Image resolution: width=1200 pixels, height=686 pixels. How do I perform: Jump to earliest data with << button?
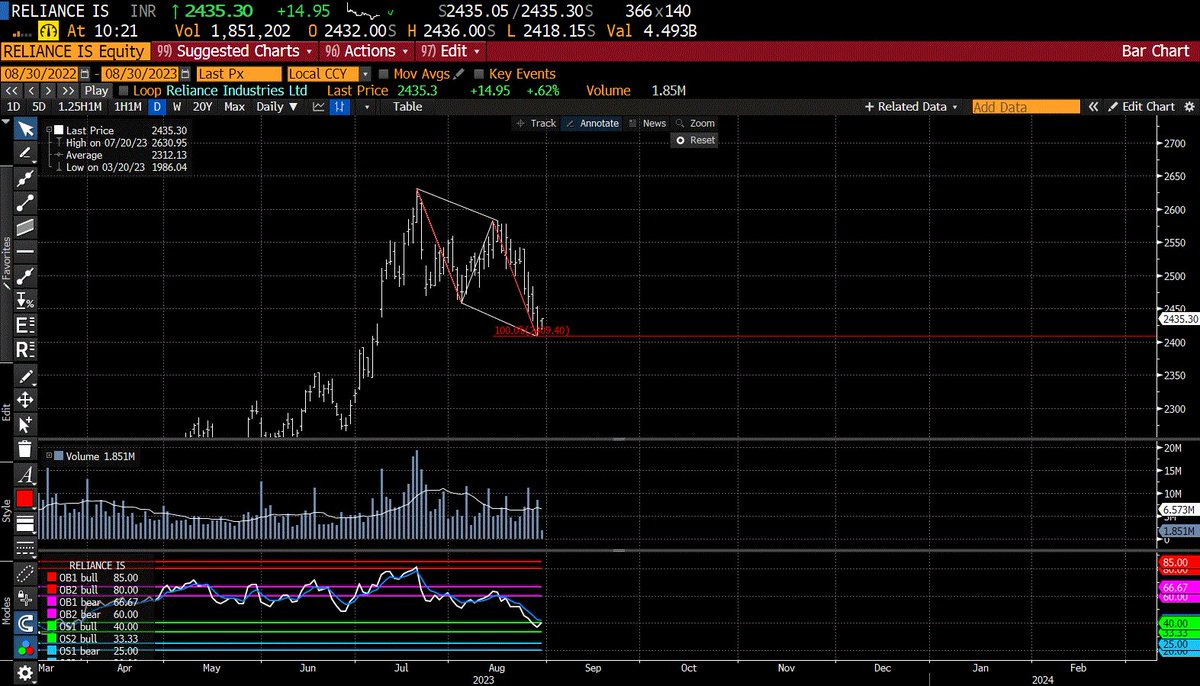[x=12, y=90]
